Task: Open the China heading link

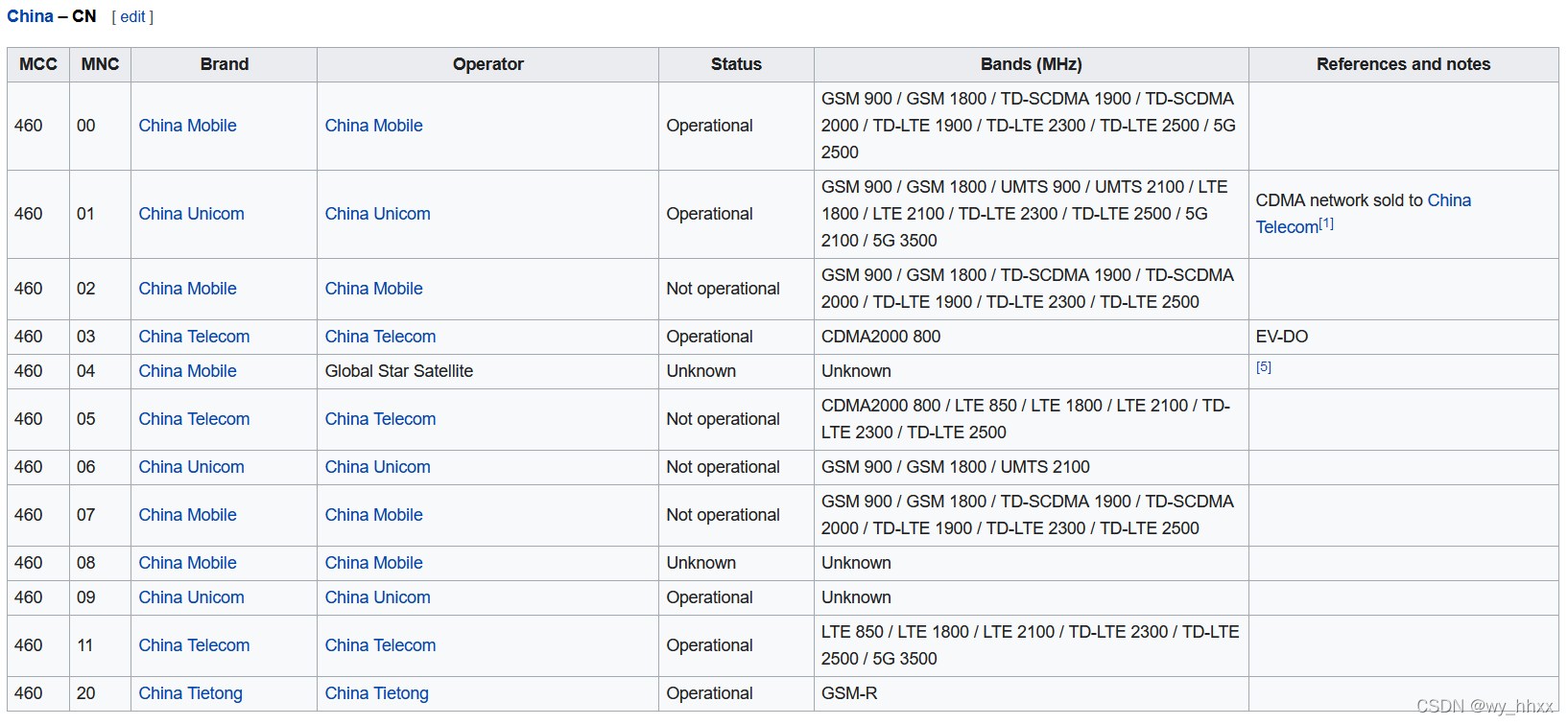Action: pos(30,16)
